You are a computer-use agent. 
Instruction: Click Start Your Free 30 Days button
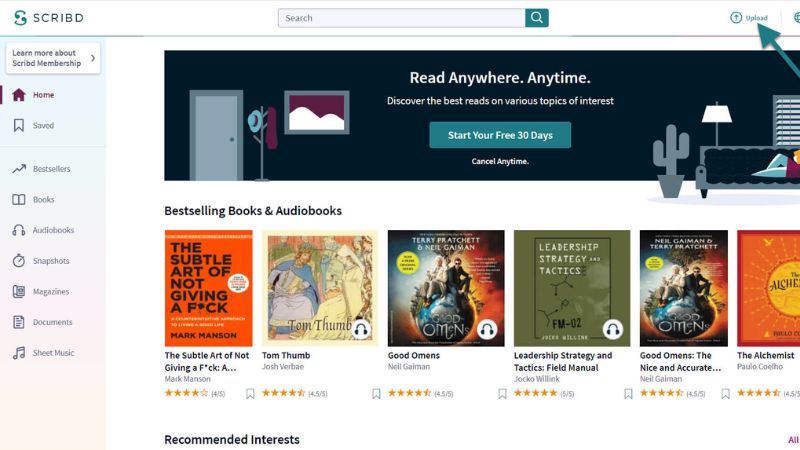pos(500,135)
